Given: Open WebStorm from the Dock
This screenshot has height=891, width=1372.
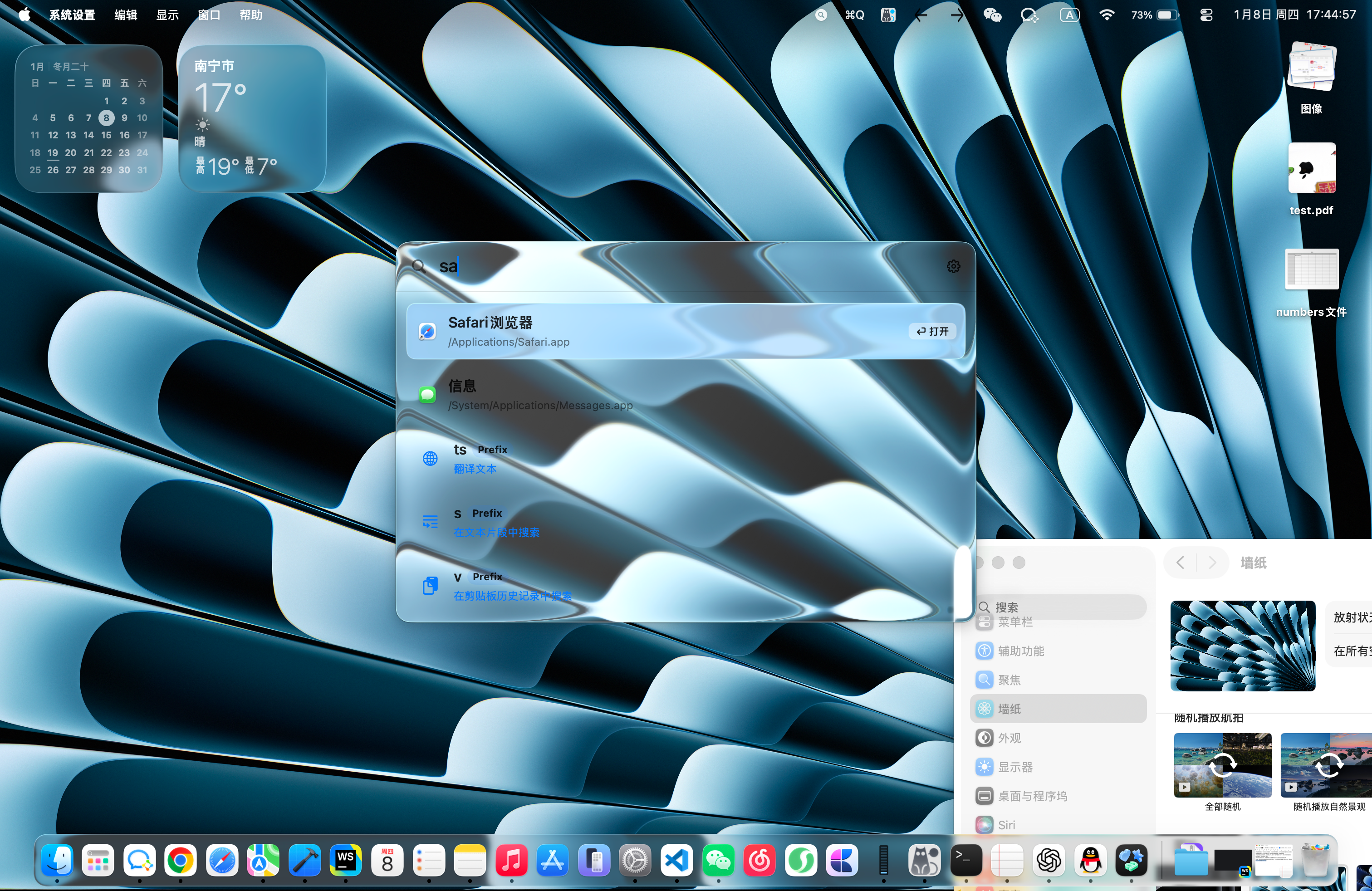Looking at the screenshot, I should tap(346, 862).
